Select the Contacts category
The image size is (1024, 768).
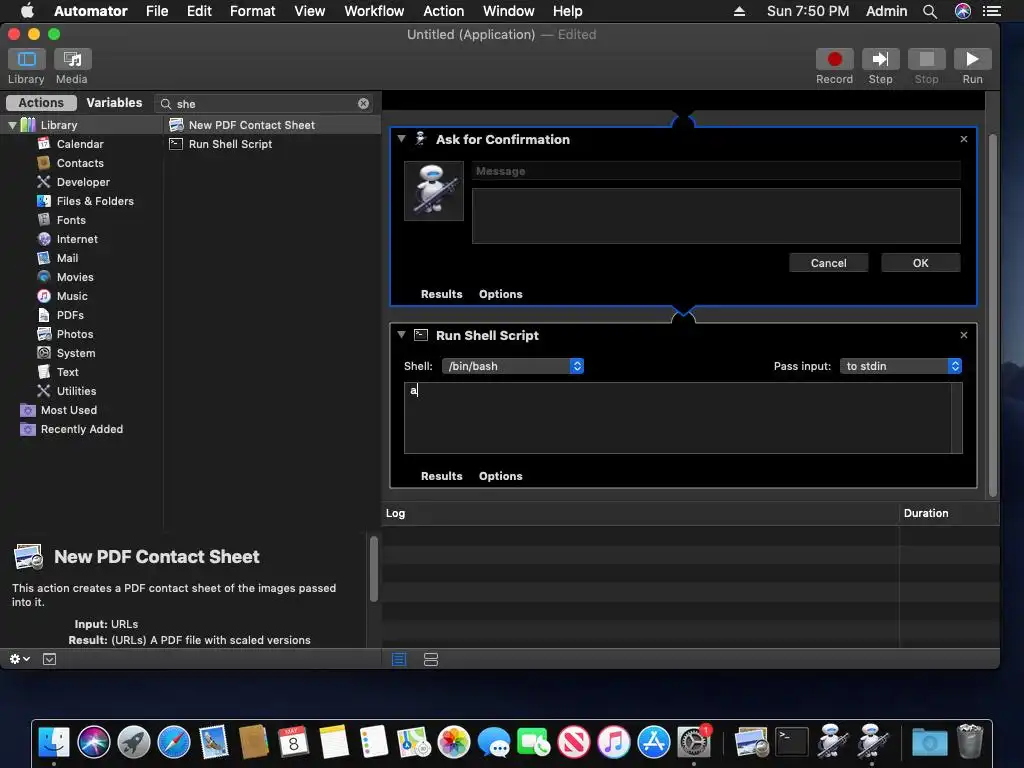coord(80,163)
